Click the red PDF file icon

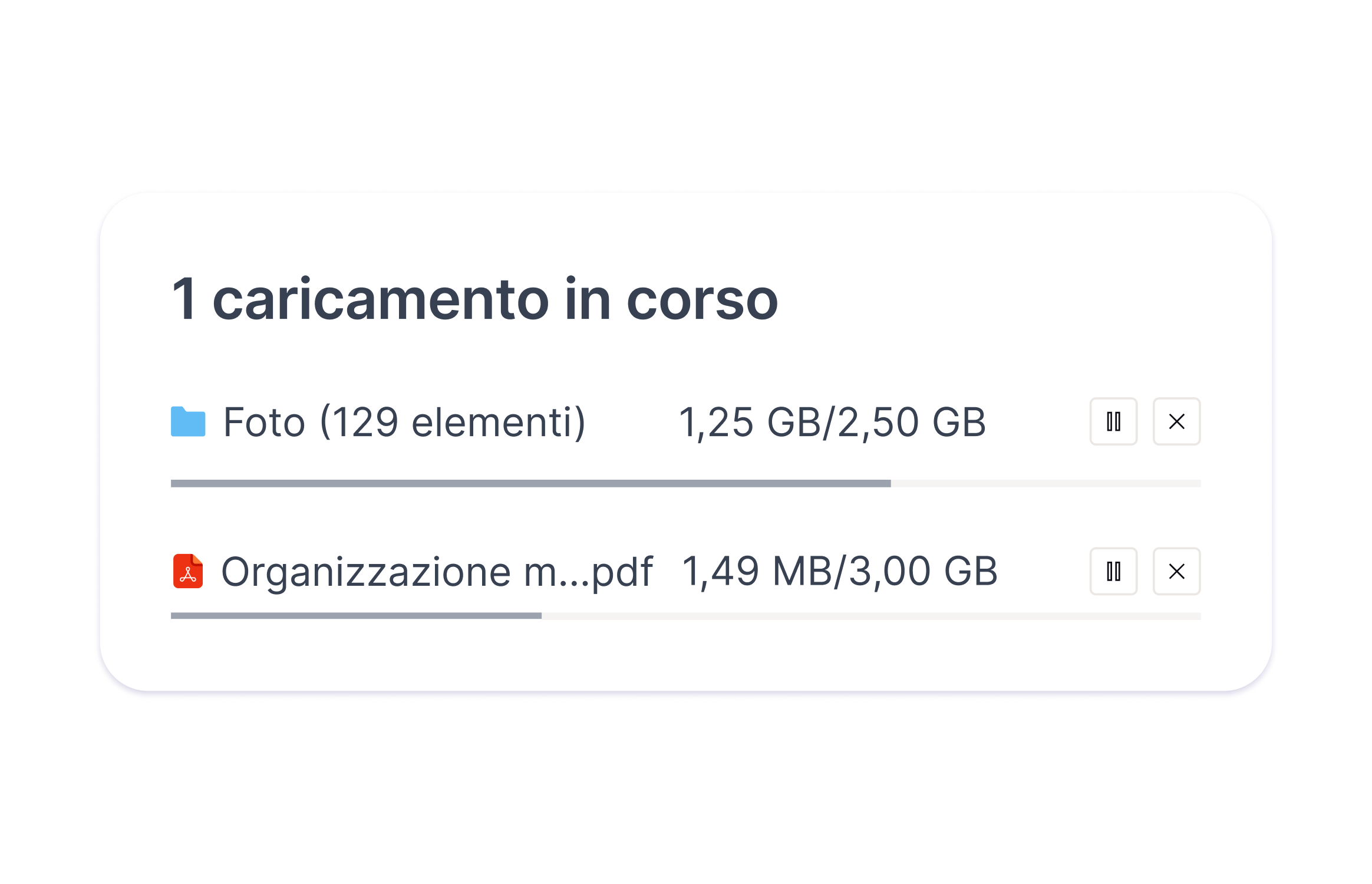[x=188, y=571]
